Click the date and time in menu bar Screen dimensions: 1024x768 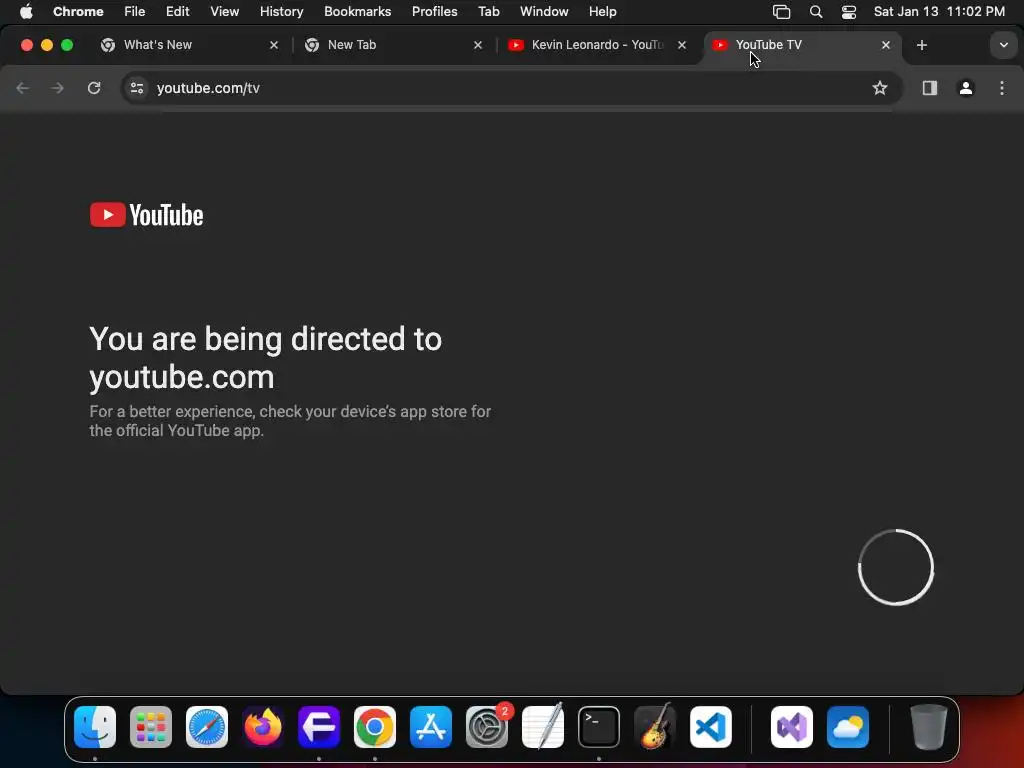[x=939, y=11]
